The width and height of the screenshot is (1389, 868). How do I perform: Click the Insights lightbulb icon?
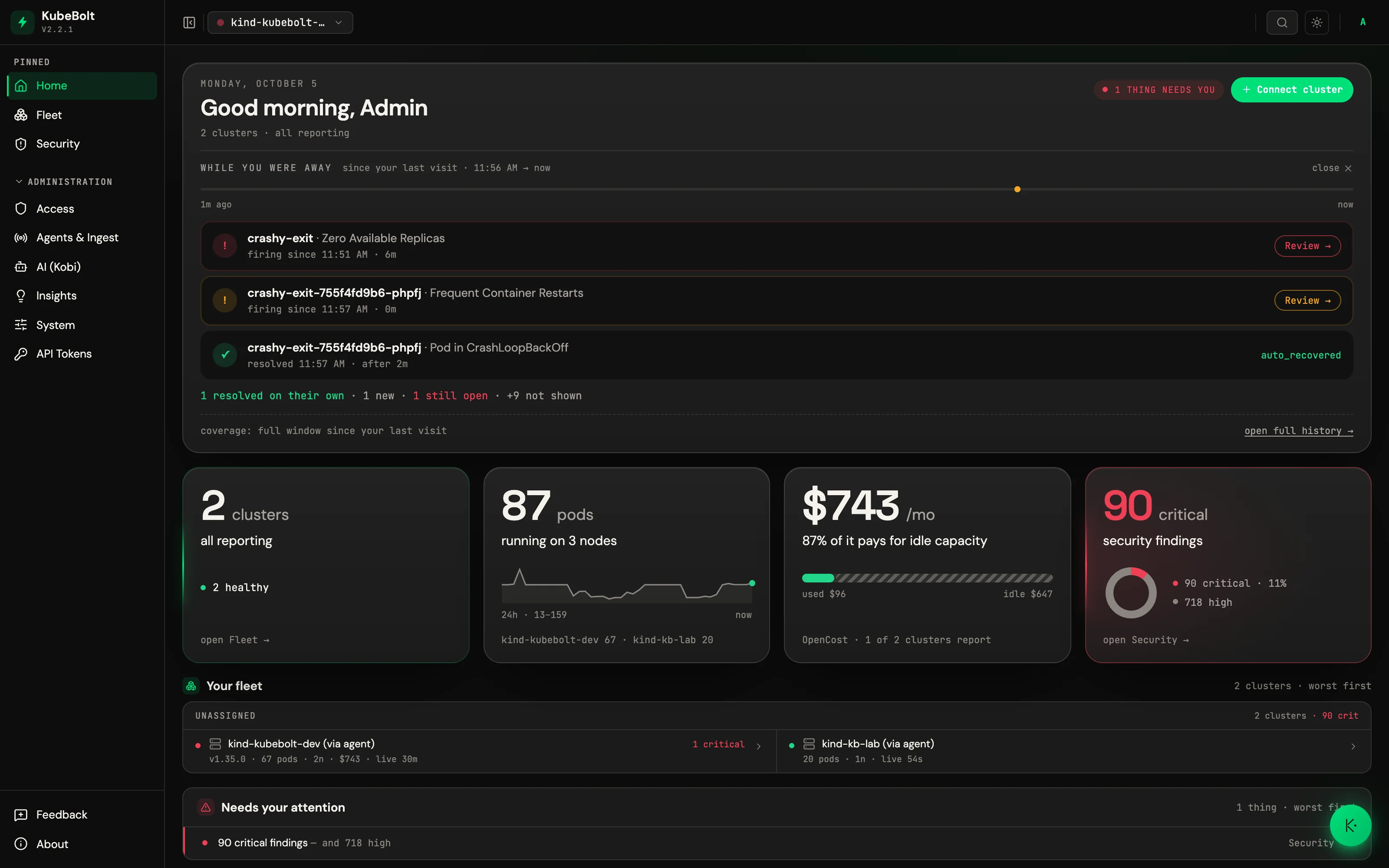pyautogui.click(x=21, y=296)
